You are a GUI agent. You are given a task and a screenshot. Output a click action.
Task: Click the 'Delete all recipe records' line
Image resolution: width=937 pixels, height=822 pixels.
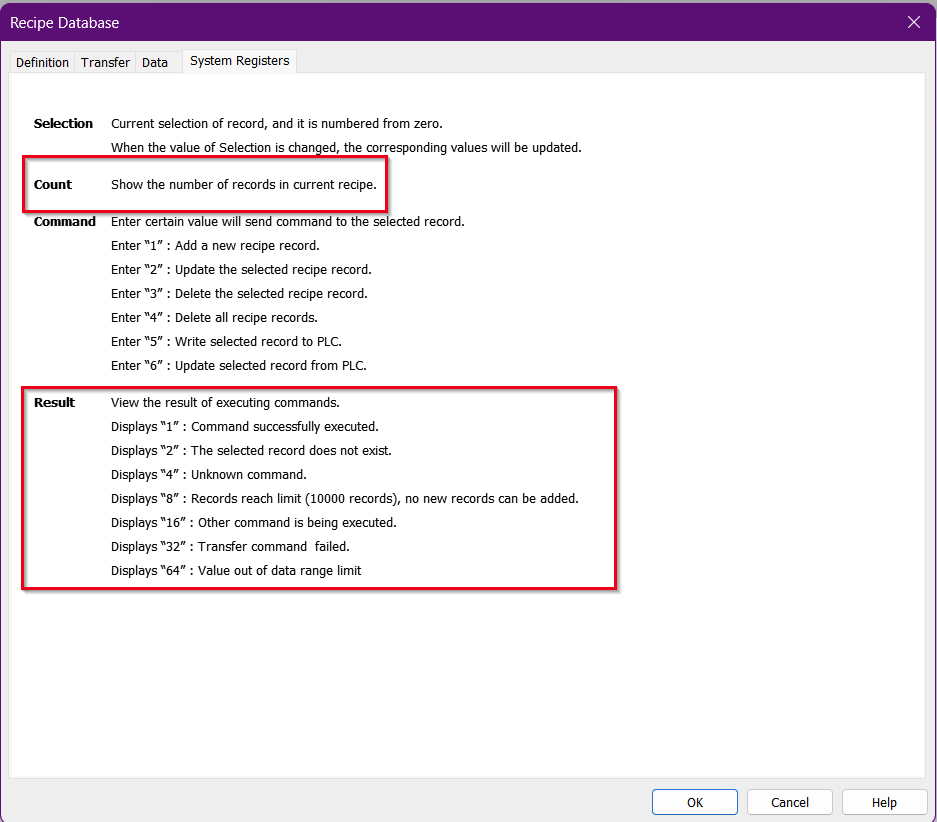tap(214, 318)
